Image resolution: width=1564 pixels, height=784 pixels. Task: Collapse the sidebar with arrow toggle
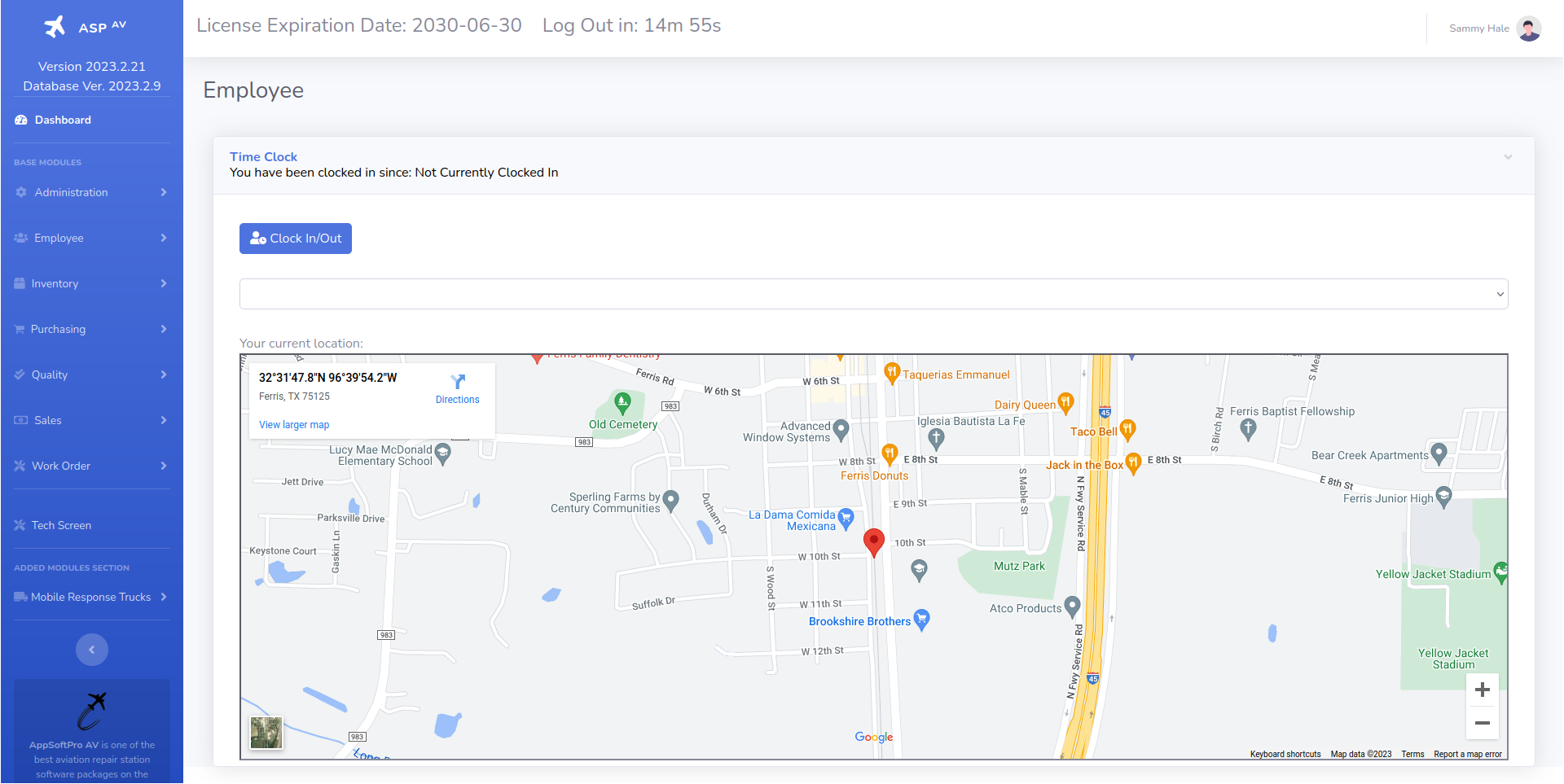92,650
